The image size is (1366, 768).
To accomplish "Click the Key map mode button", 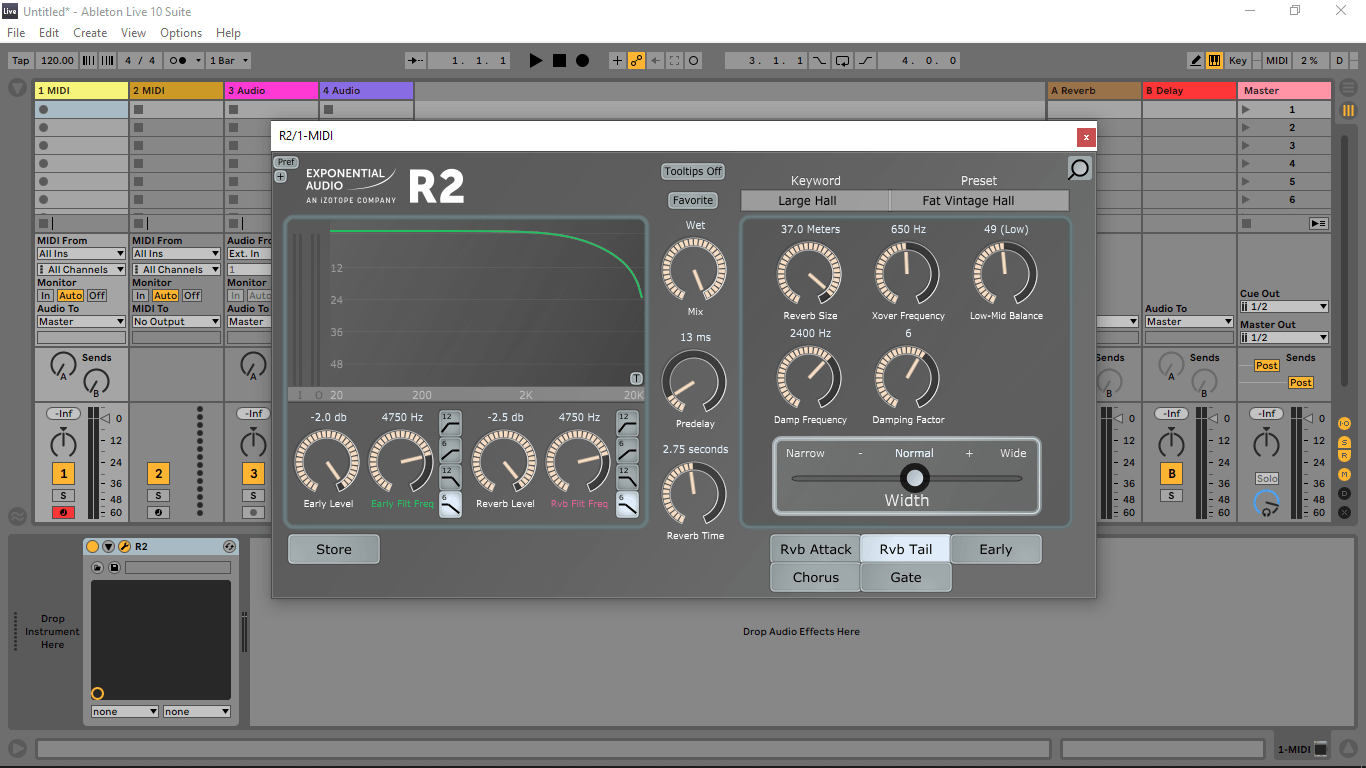I will coord(1238,61).
